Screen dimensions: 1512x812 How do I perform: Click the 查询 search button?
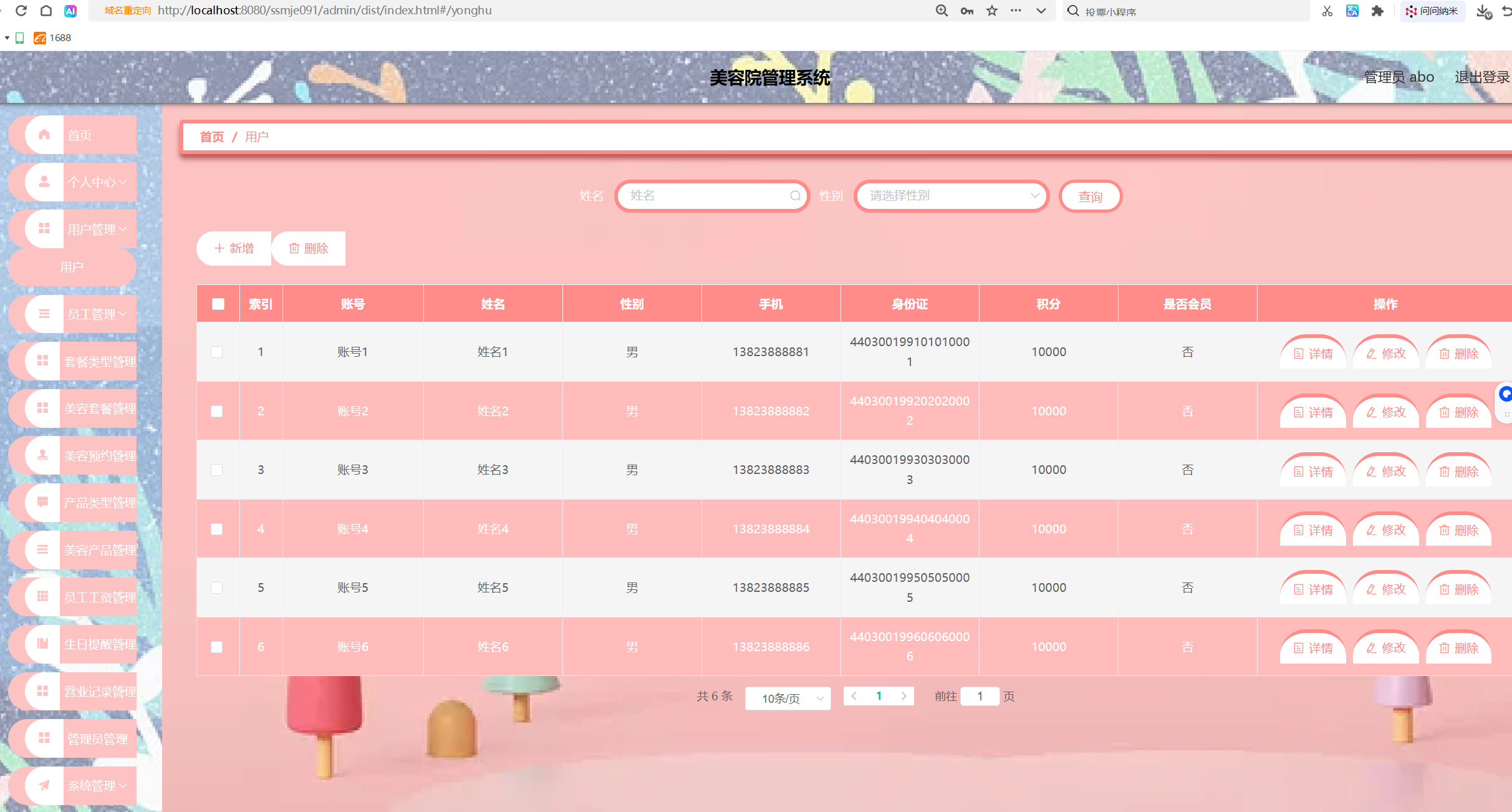pos(1090,196)
